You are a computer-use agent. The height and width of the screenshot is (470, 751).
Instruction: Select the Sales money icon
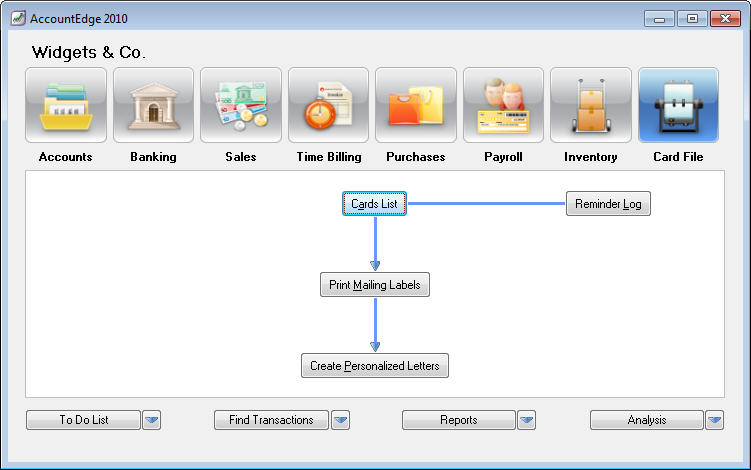tap(241, 105)
